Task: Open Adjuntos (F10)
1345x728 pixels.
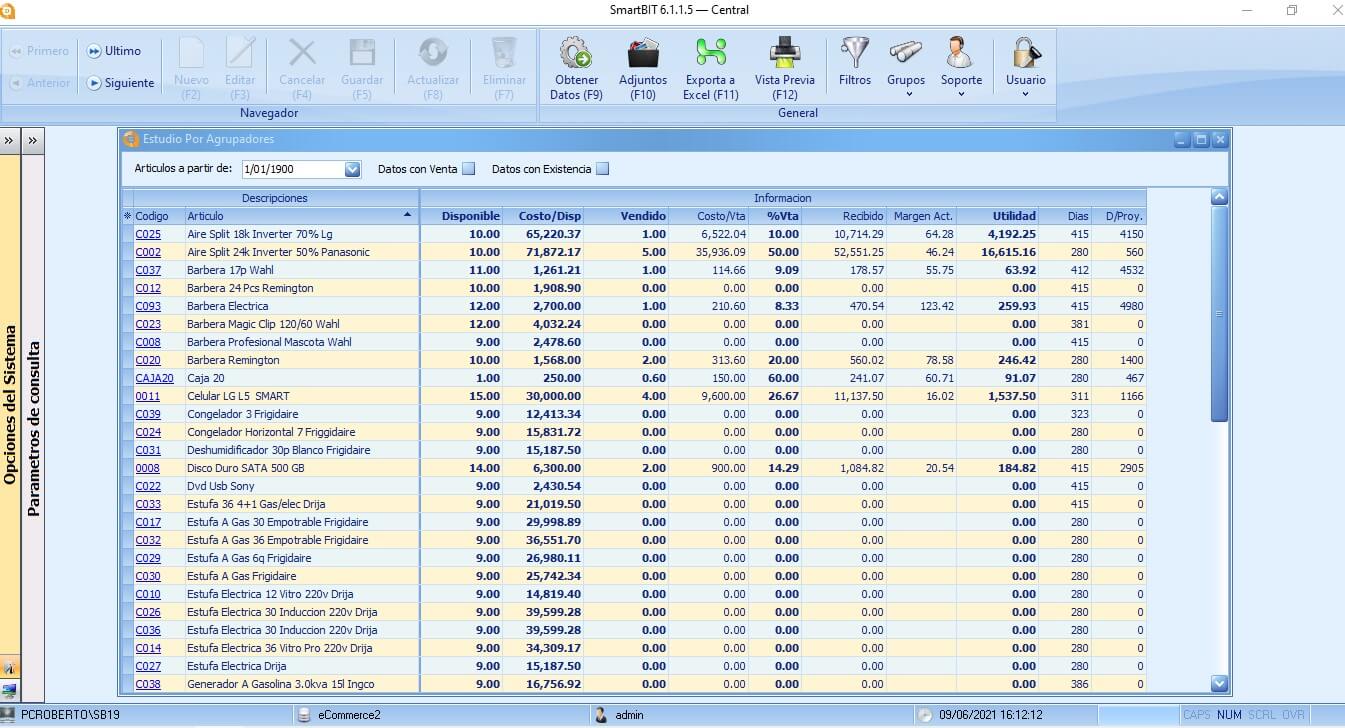Action: coord(643,68)
